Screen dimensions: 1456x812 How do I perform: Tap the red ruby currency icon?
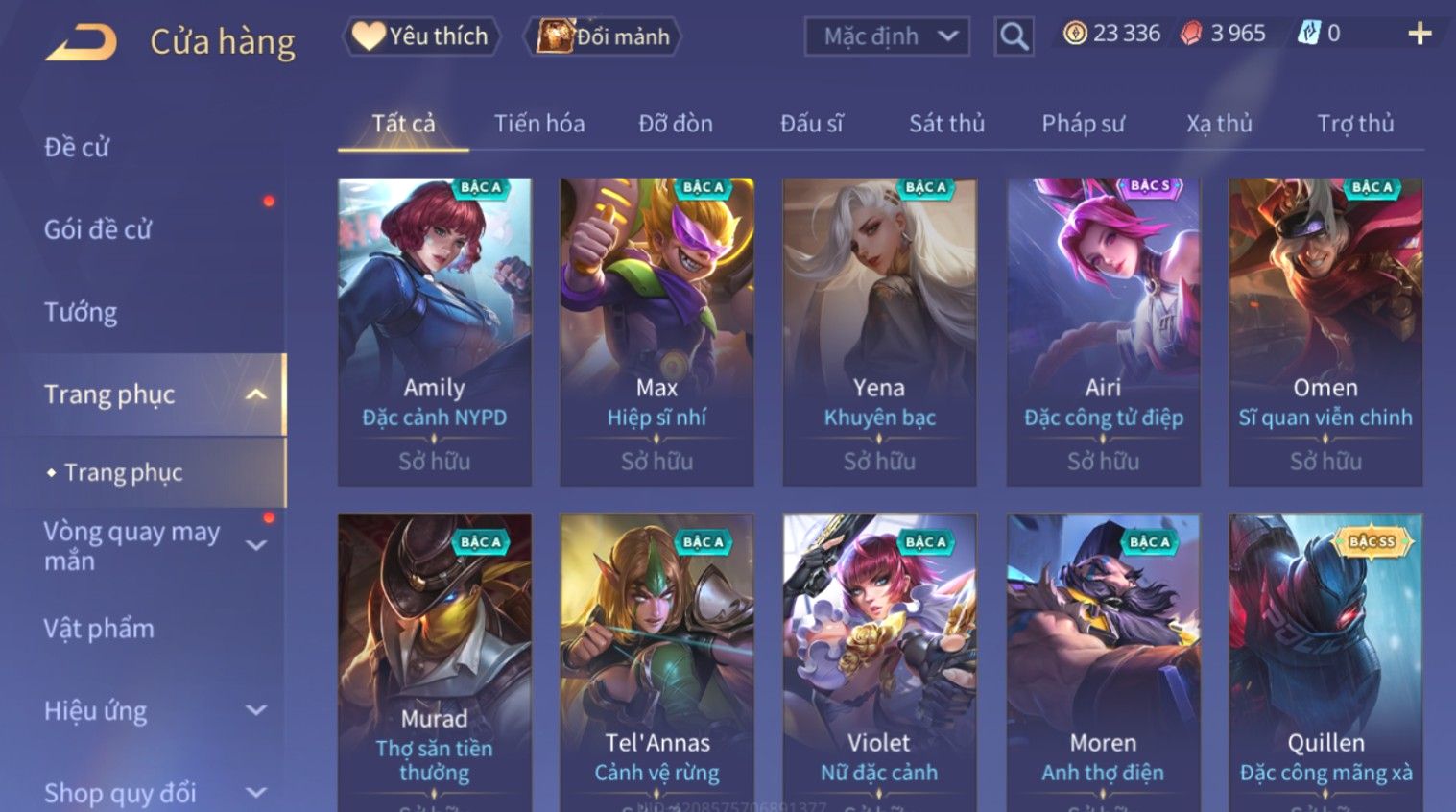(1191, 34)
